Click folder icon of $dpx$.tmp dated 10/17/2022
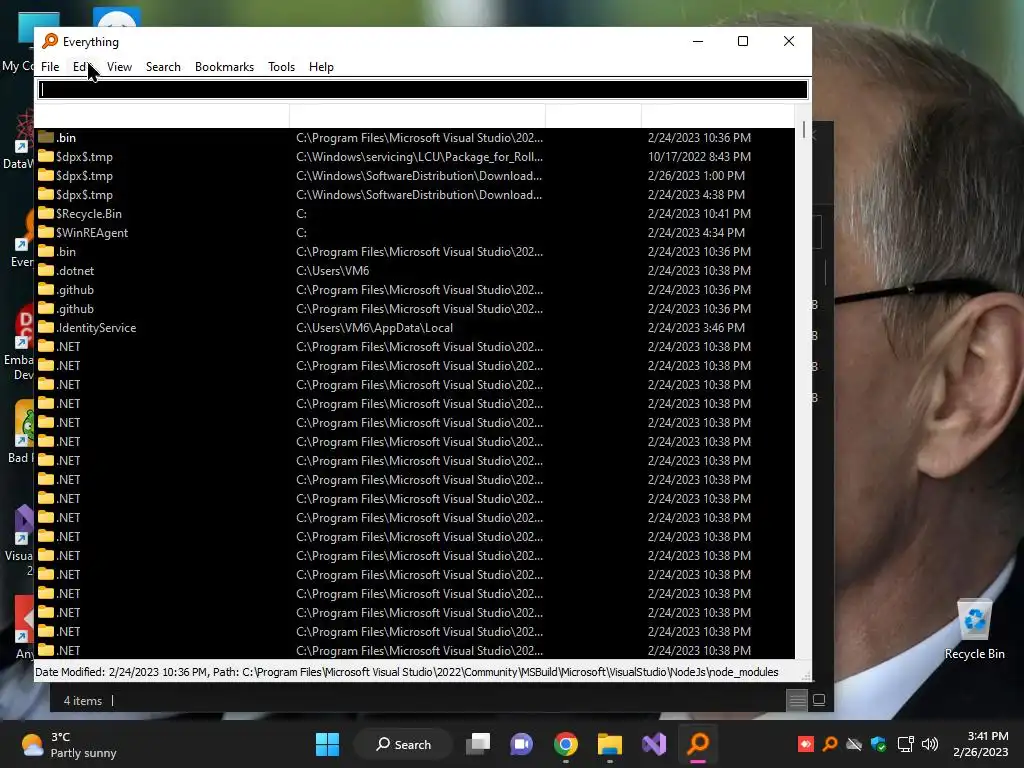This screenshot has height=768, width=1024. click(x=46, y=157)
